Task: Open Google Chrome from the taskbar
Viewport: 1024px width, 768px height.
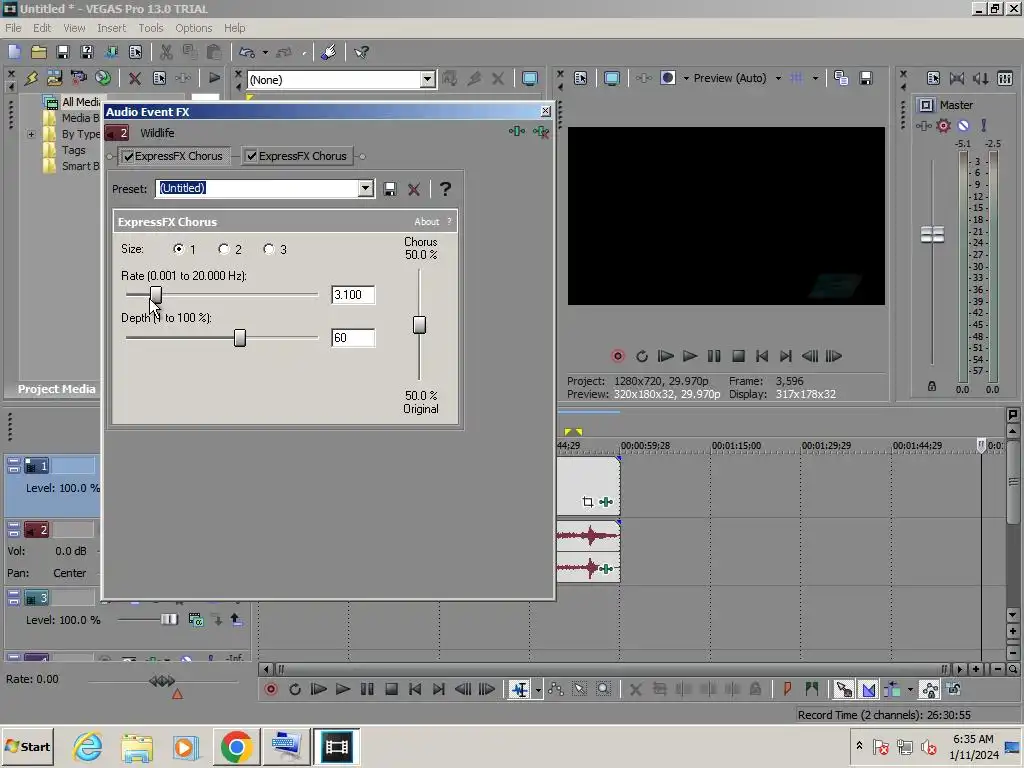Action: (x=236, y=746)
